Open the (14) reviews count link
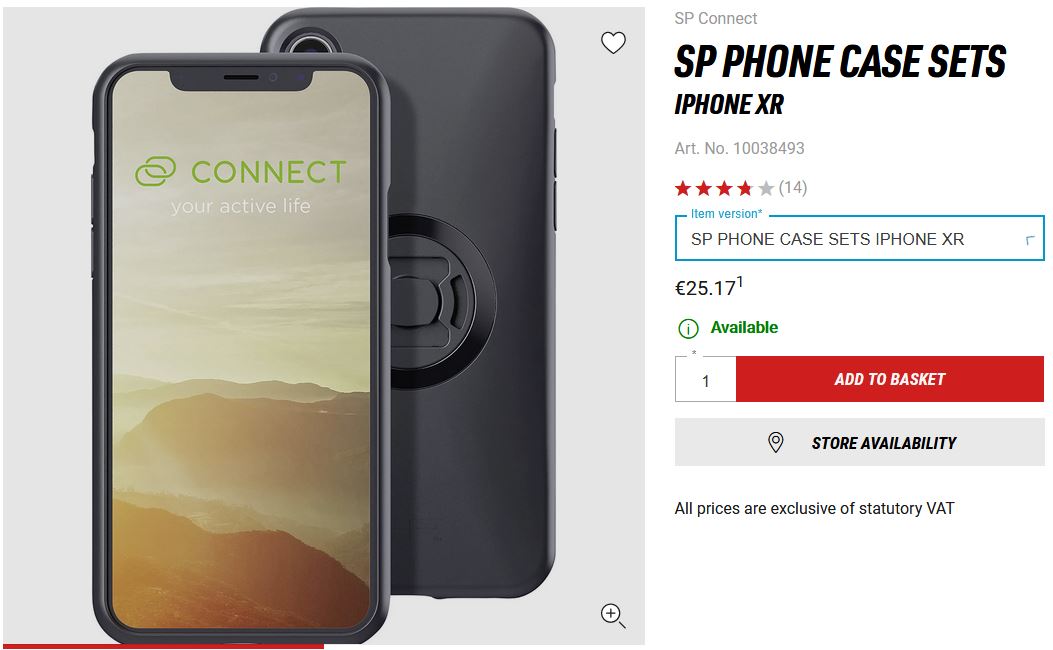 (x=793, y=187)
